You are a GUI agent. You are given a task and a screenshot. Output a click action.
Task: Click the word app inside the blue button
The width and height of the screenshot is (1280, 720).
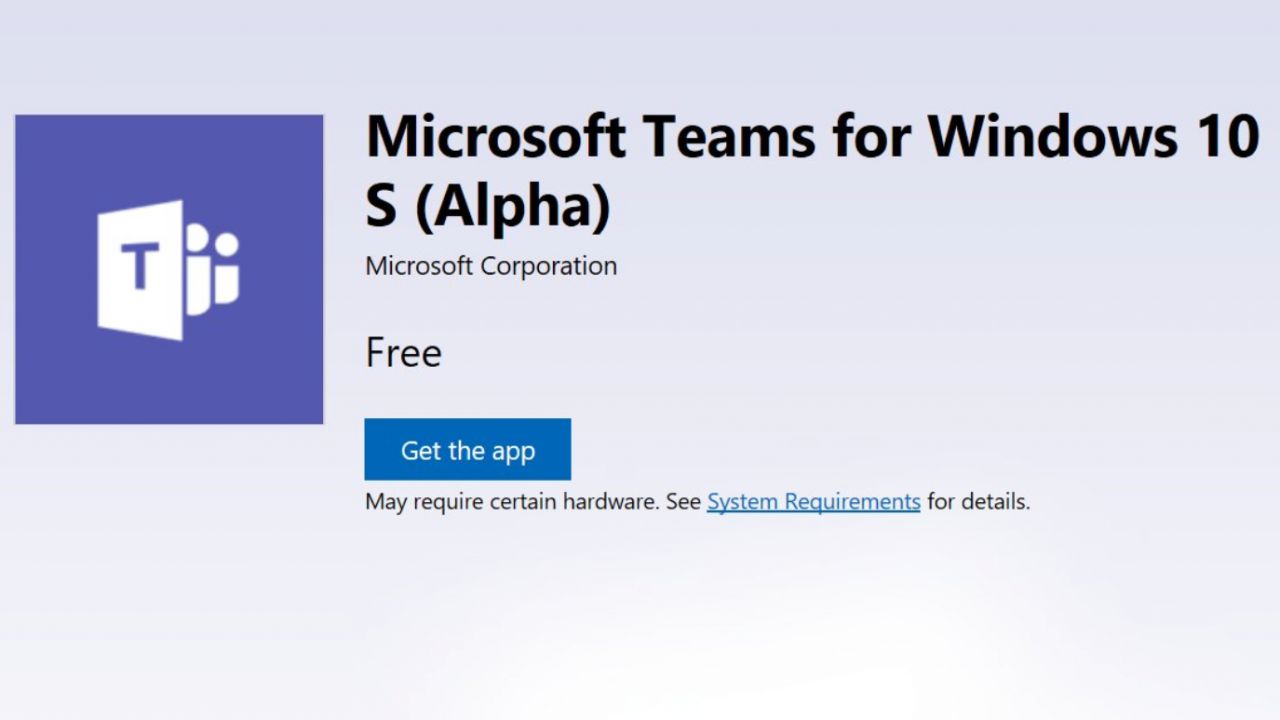coord(513,452)
